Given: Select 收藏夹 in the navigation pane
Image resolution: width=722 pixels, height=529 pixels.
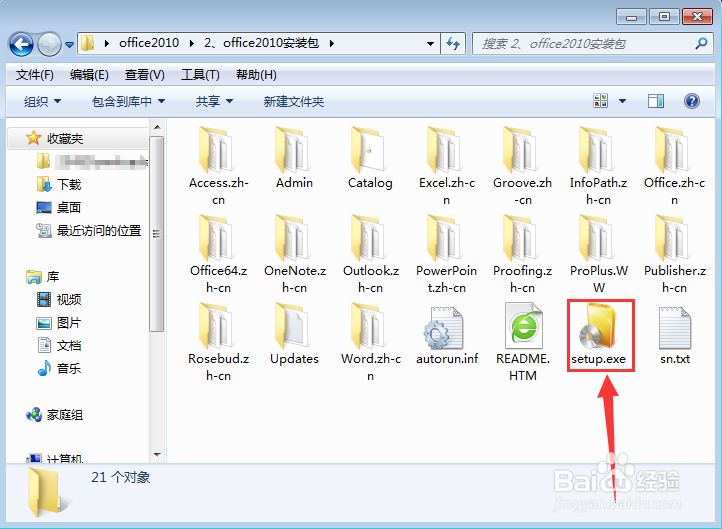Looking at the screenshot, I should pyautogui.click(x=64, y=139).
